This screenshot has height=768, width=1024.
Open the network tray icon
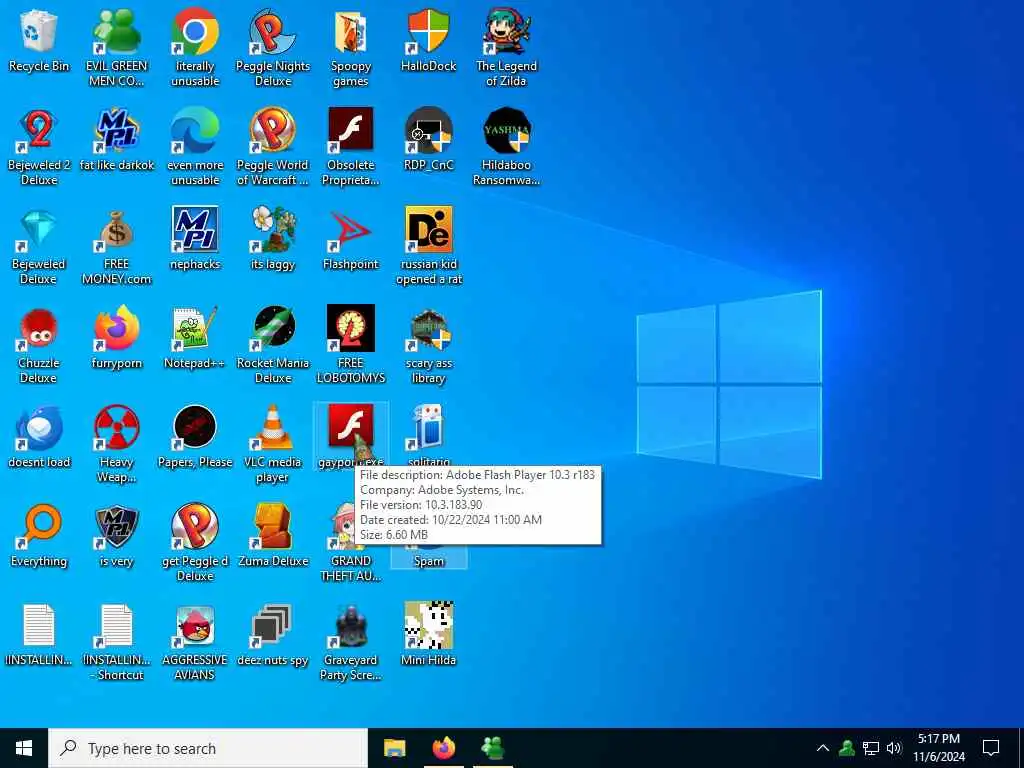pyautogui.click(x=871, y=748)
